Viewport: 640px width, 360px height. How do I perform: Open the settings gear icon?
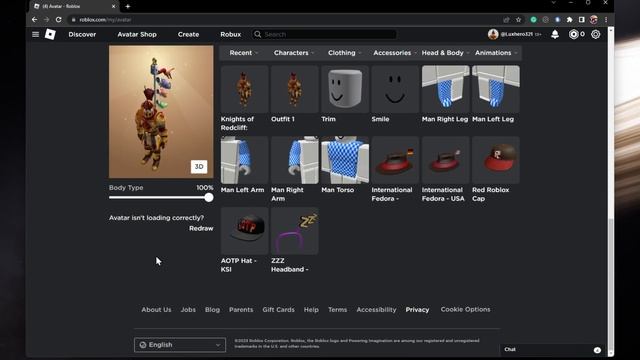596,34
